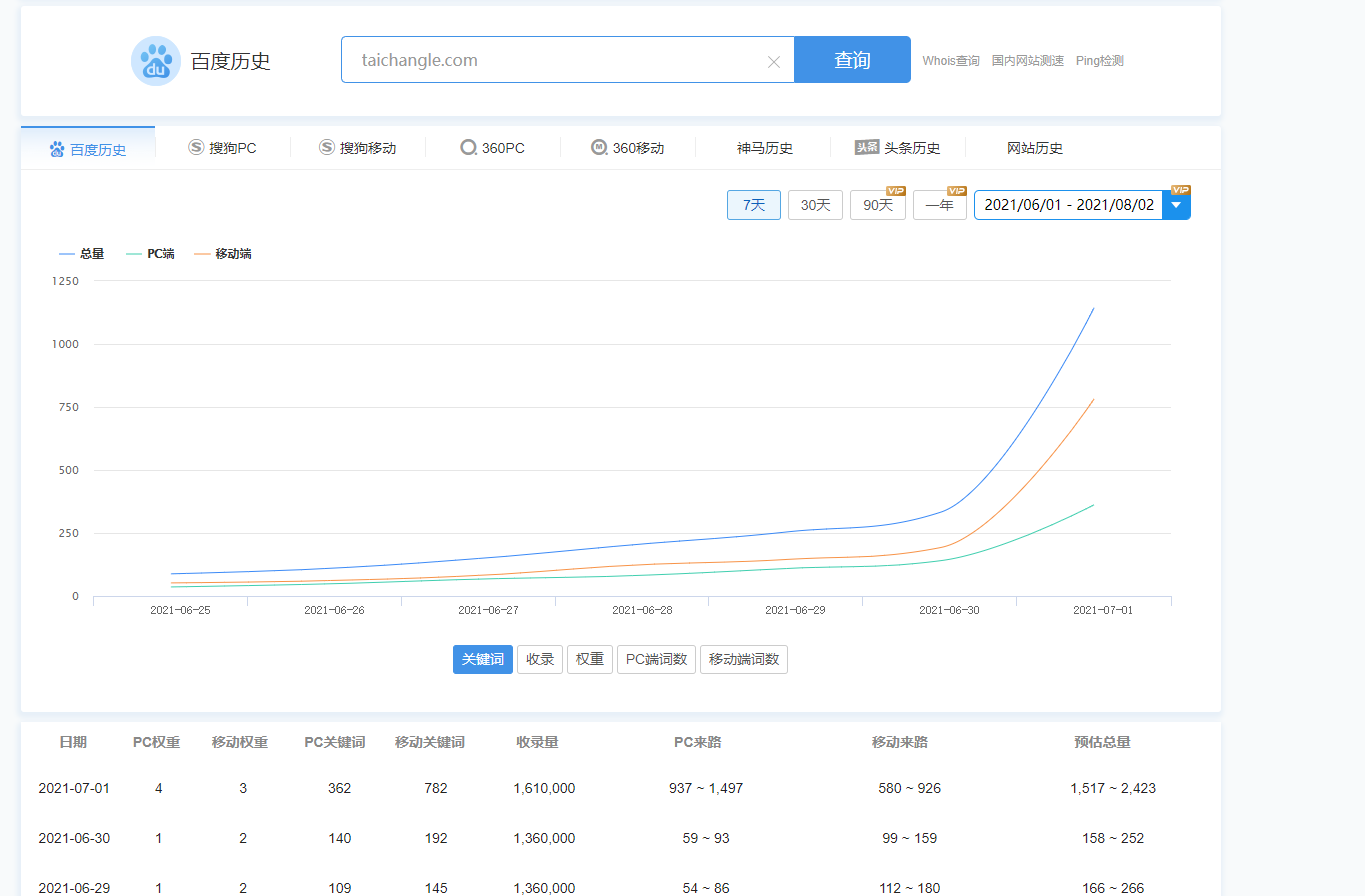Viewport: 1365px width, 896px height.
Task: Click the 937 ~ 1,497 PC来路 cell
Action: pyautogui.click(x=706, y=788)
